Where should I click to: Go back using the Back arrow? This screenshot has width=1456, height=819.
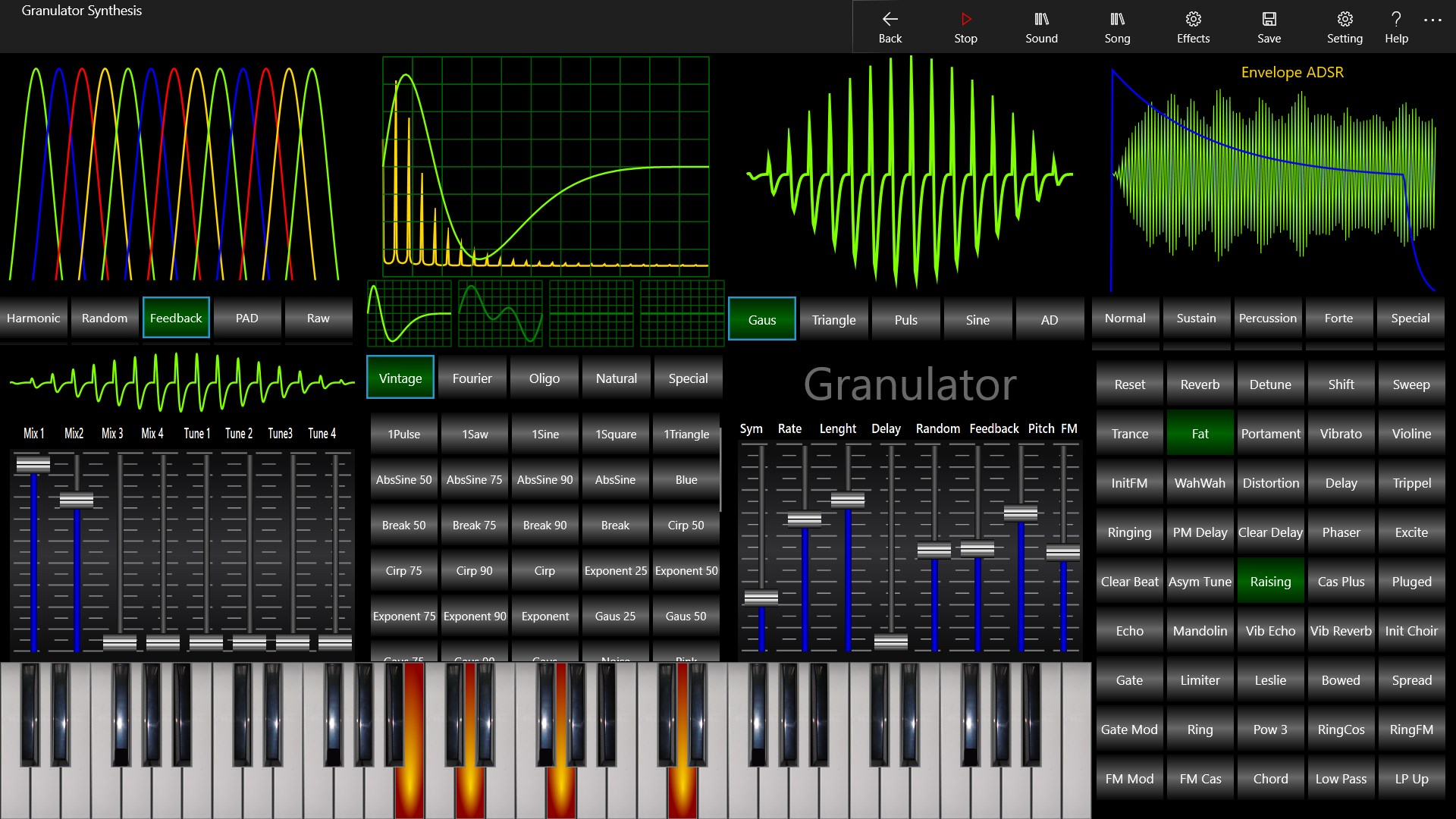[890, 27]
